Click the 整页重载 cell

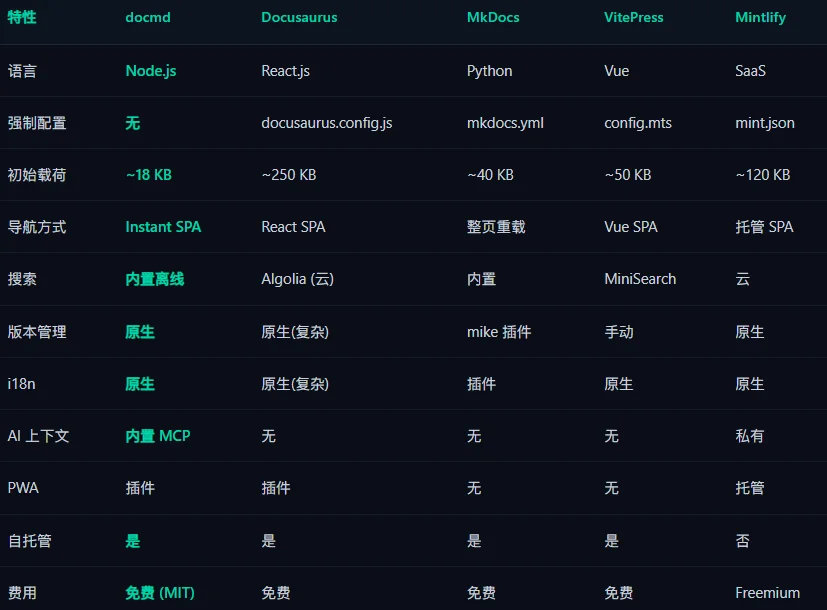496,227
